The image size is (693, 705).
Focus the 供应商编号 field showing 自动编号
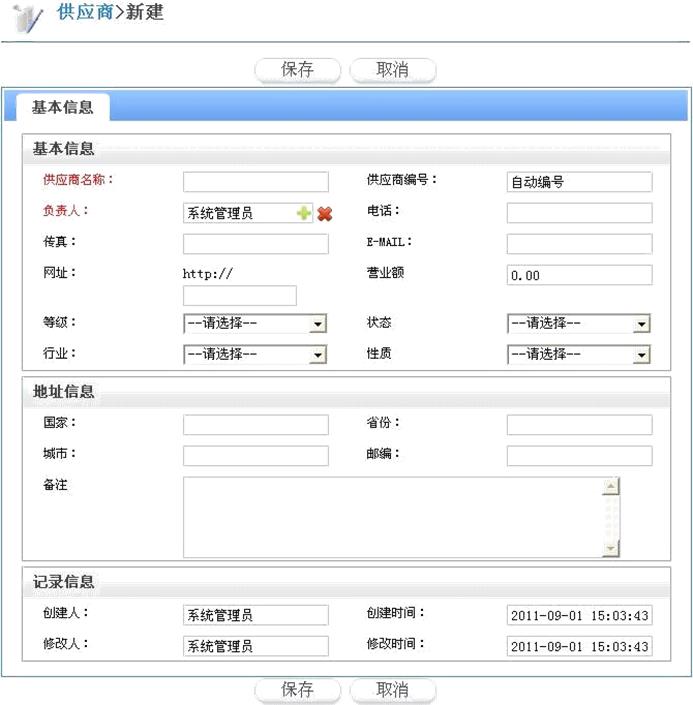pos(579,182)
